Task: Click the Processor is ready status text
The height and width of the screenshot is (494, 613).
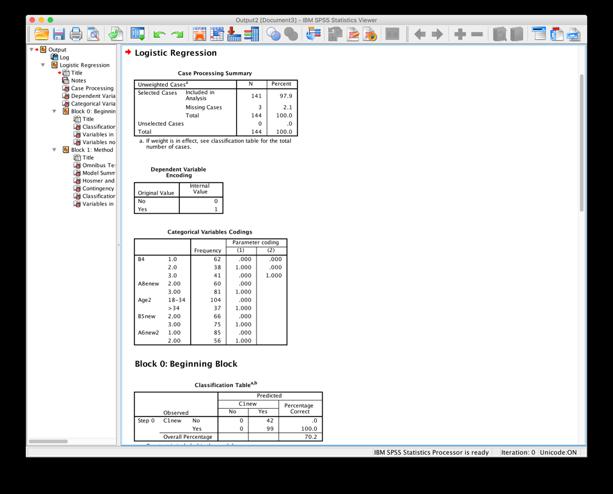Action: [431, 452]
